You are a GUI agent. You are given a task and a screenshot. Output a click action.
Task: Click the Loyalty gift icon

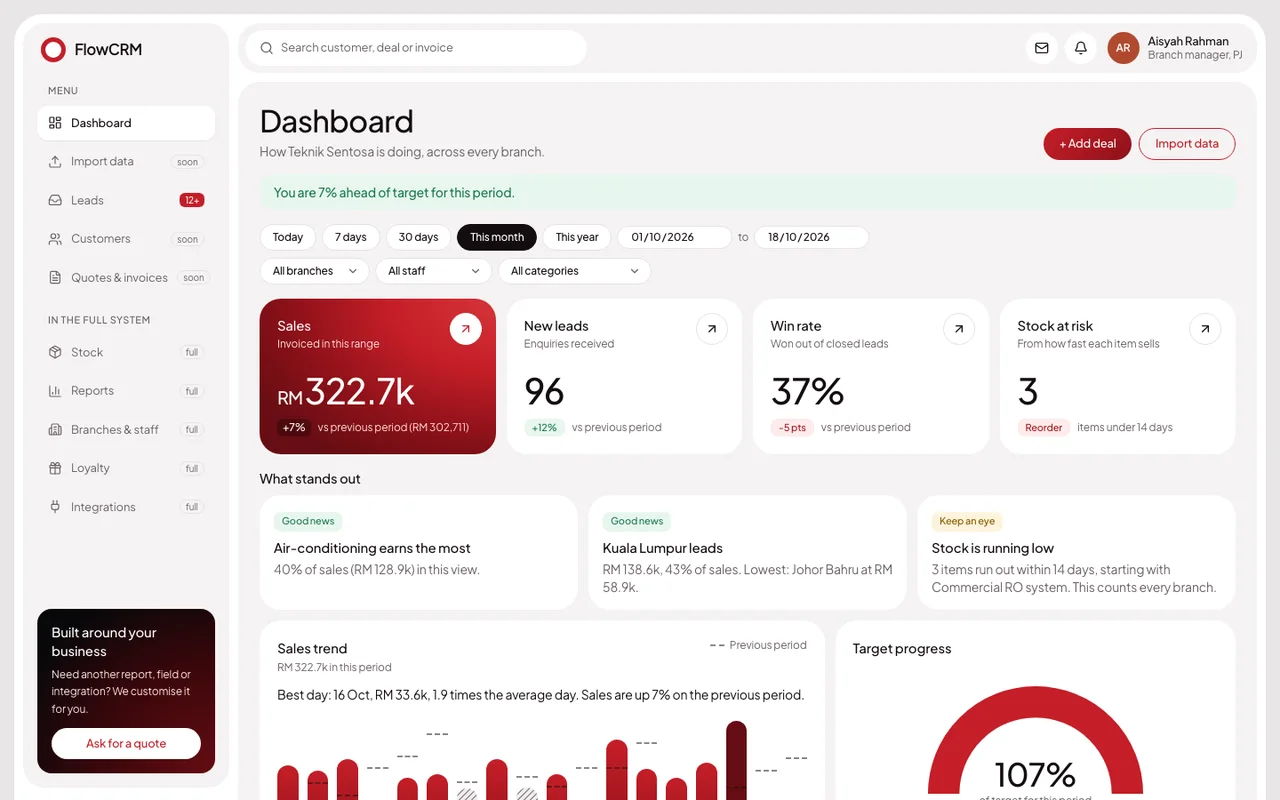coord(55,468)
